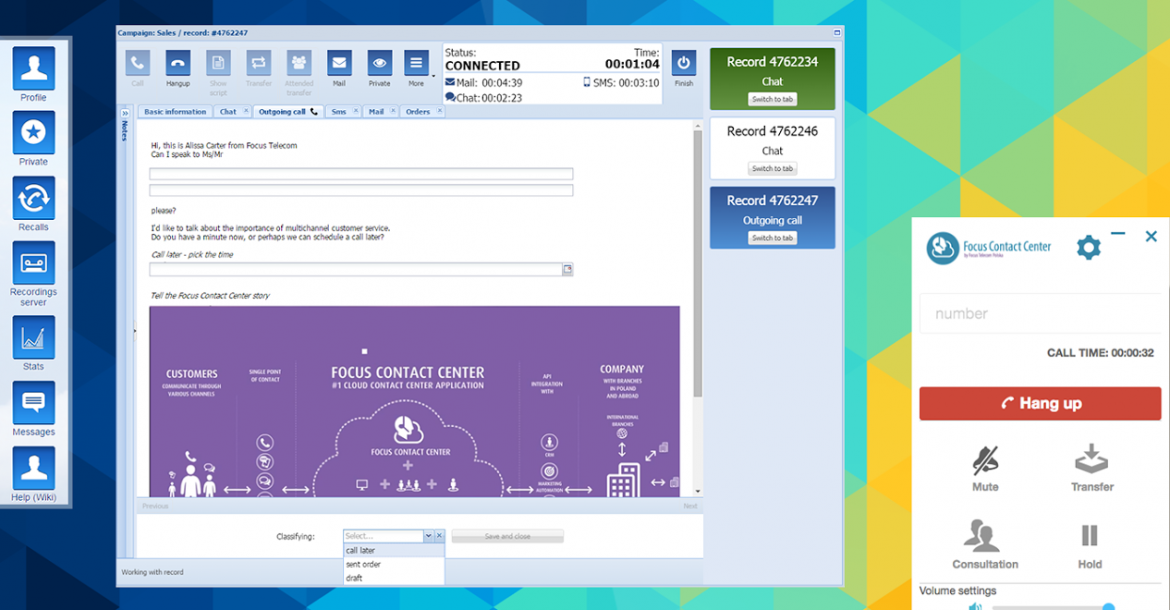Open the Profile sidebar icon
1170x610 pixels.
[x=34, y=68]
